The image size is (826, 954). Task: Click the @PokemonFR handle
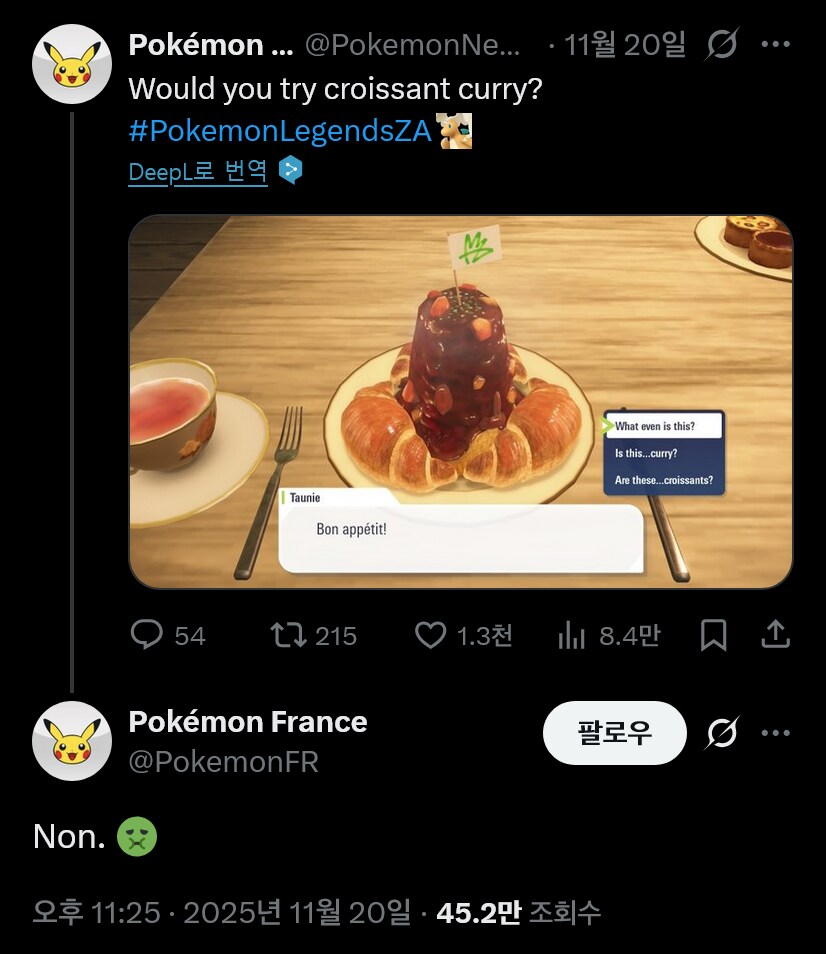point(223,762)
